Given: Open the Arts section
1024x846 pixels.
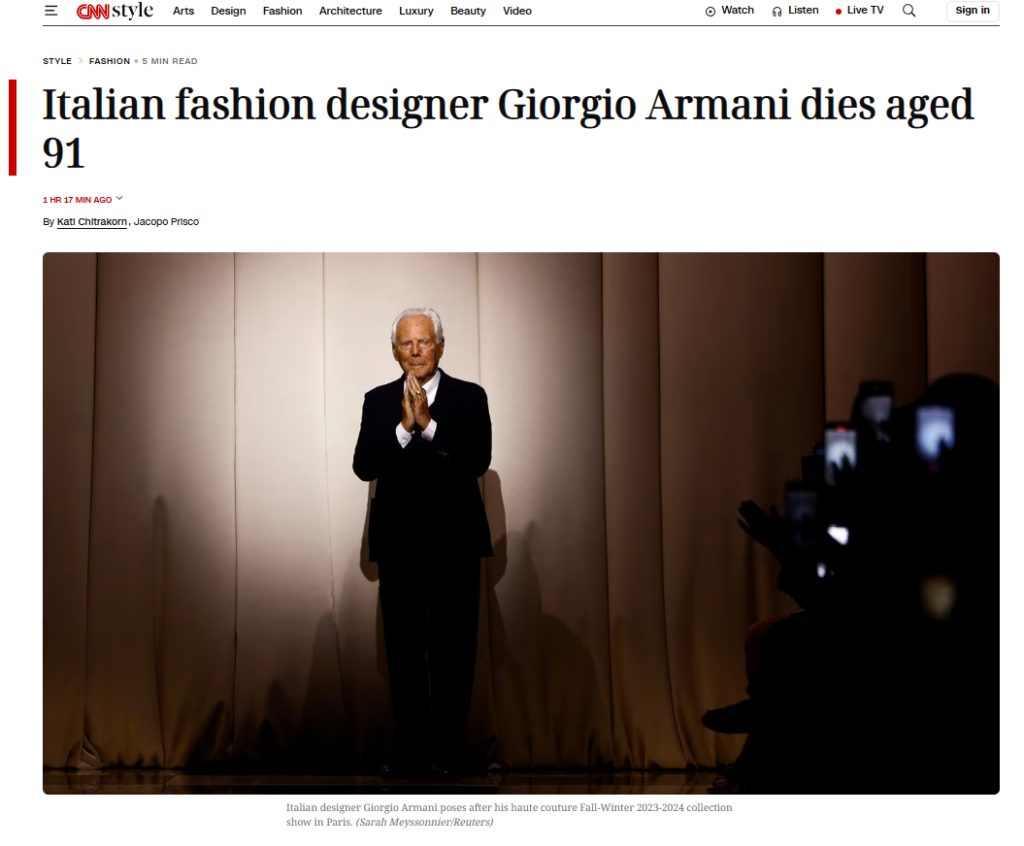Looking at the screenshot, I should click(x=184, y=11).
